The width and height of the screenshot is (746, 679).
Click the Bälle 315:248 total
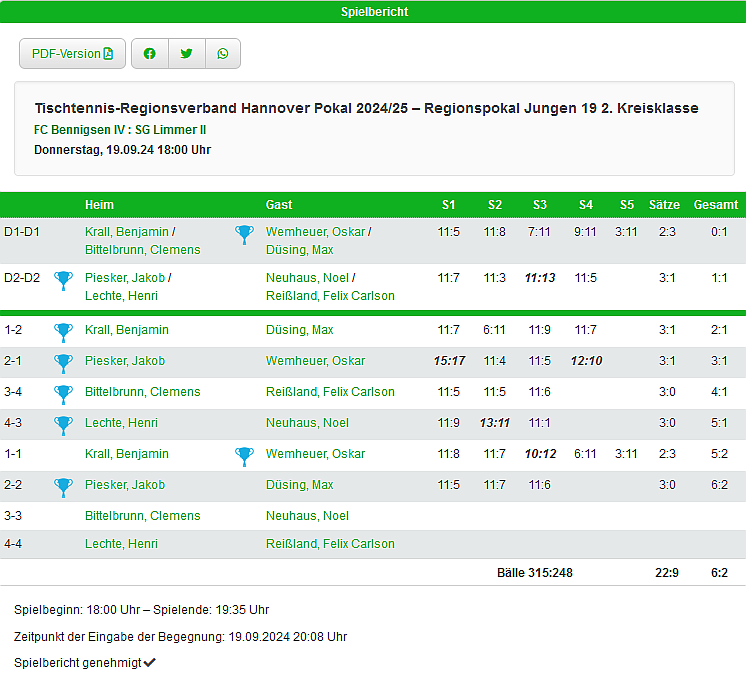535,572
